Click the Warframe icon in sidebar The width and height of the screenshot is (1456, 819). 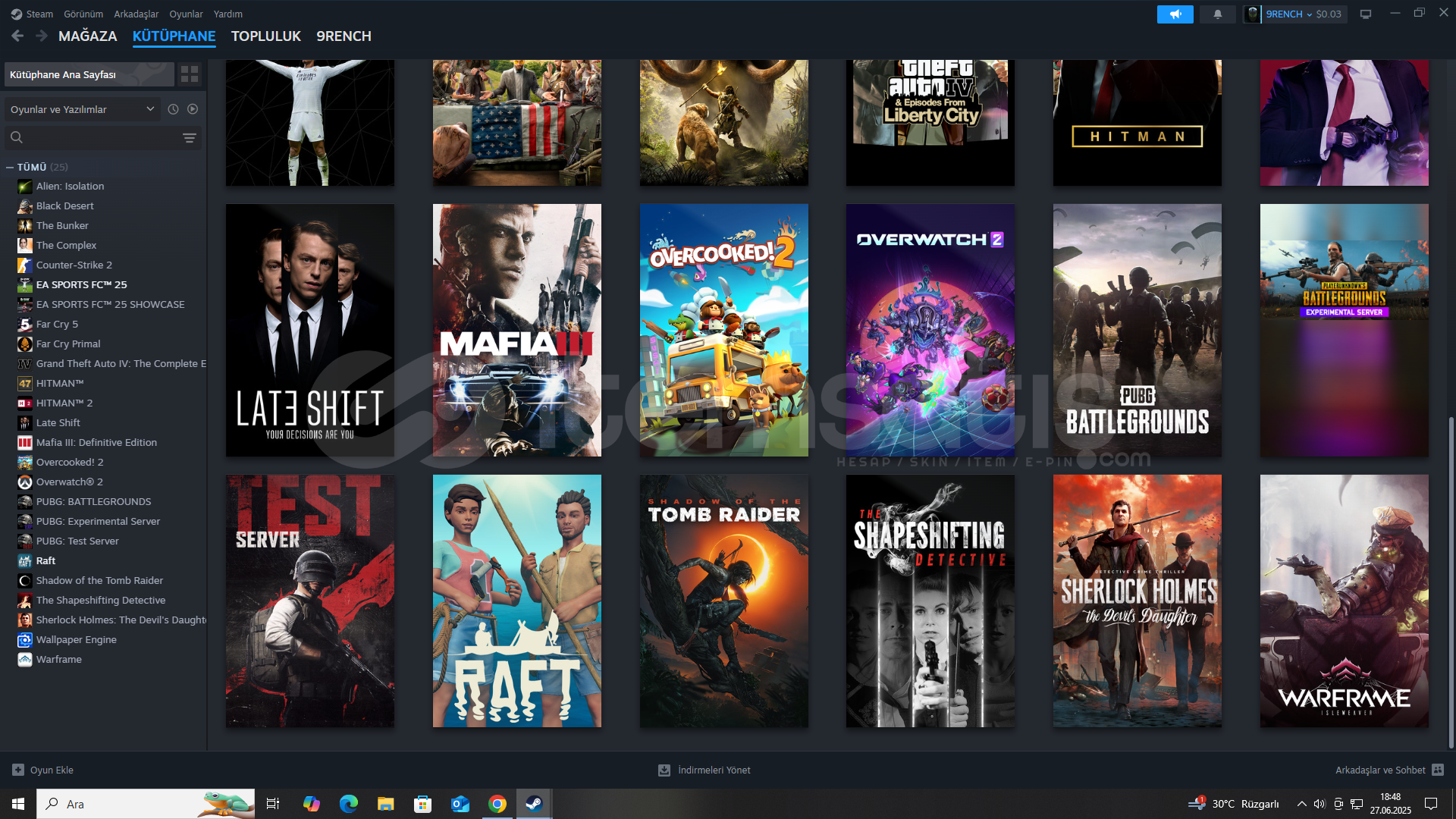25,660
